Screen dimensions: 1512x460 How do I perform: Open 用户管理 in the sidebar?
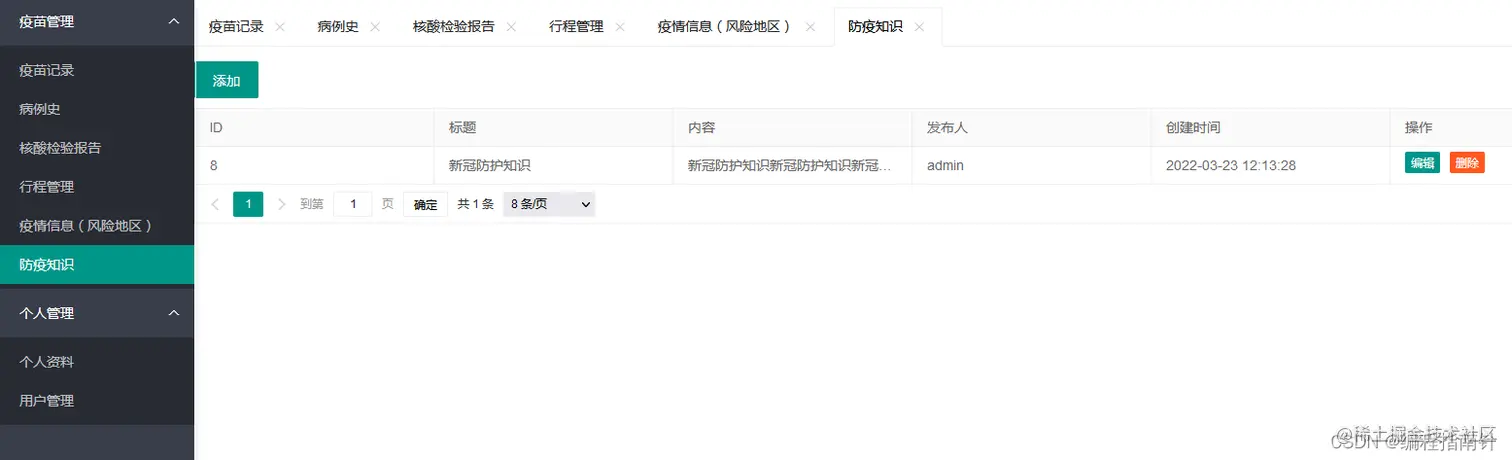[x=97, y=401]
